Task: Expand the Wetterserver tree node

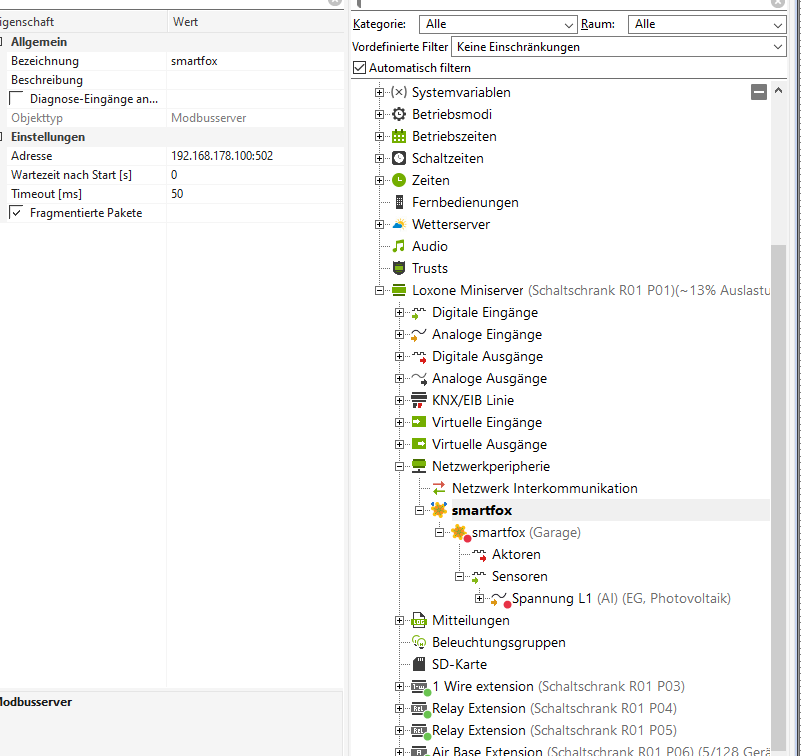Action: 379,224
